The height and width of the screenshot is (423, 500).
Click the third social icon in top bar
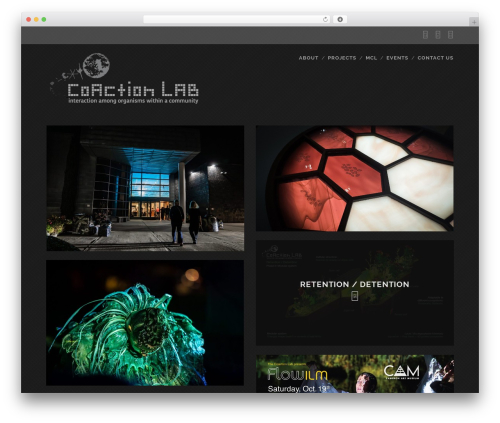click(450, 35)
